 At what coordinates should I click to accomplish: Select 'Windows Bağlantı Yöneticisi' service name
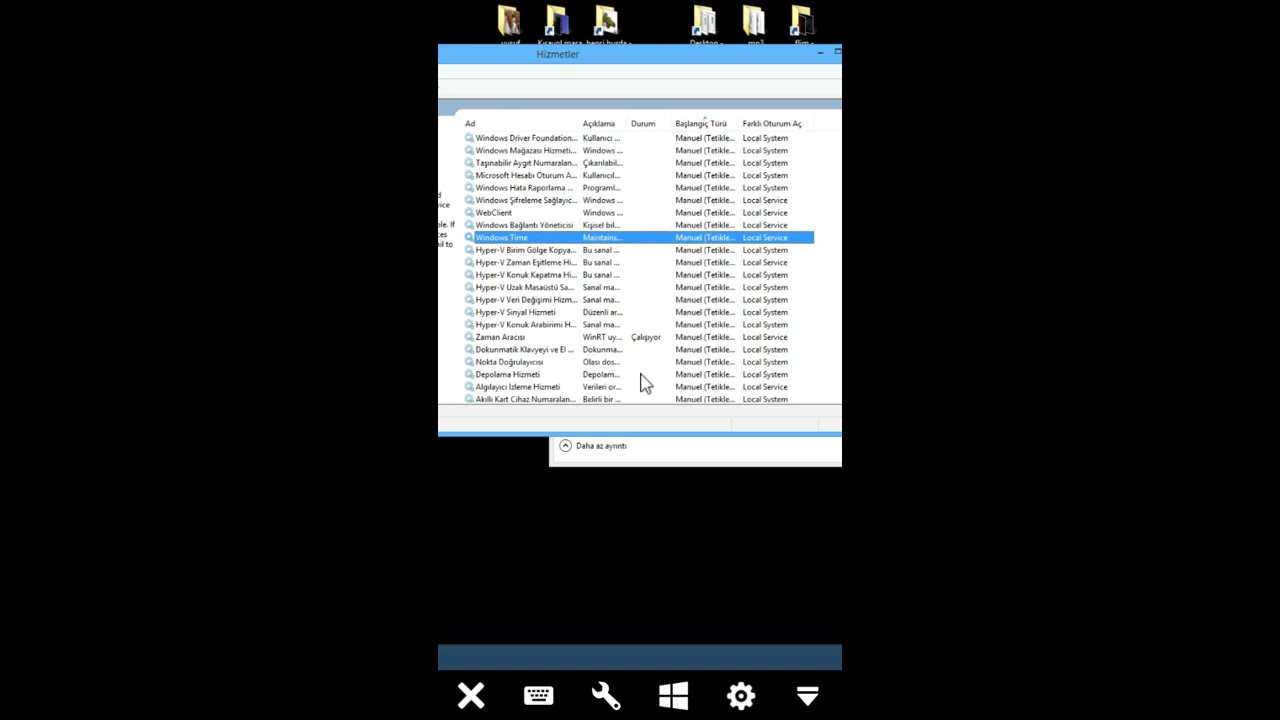coord(524,225)
